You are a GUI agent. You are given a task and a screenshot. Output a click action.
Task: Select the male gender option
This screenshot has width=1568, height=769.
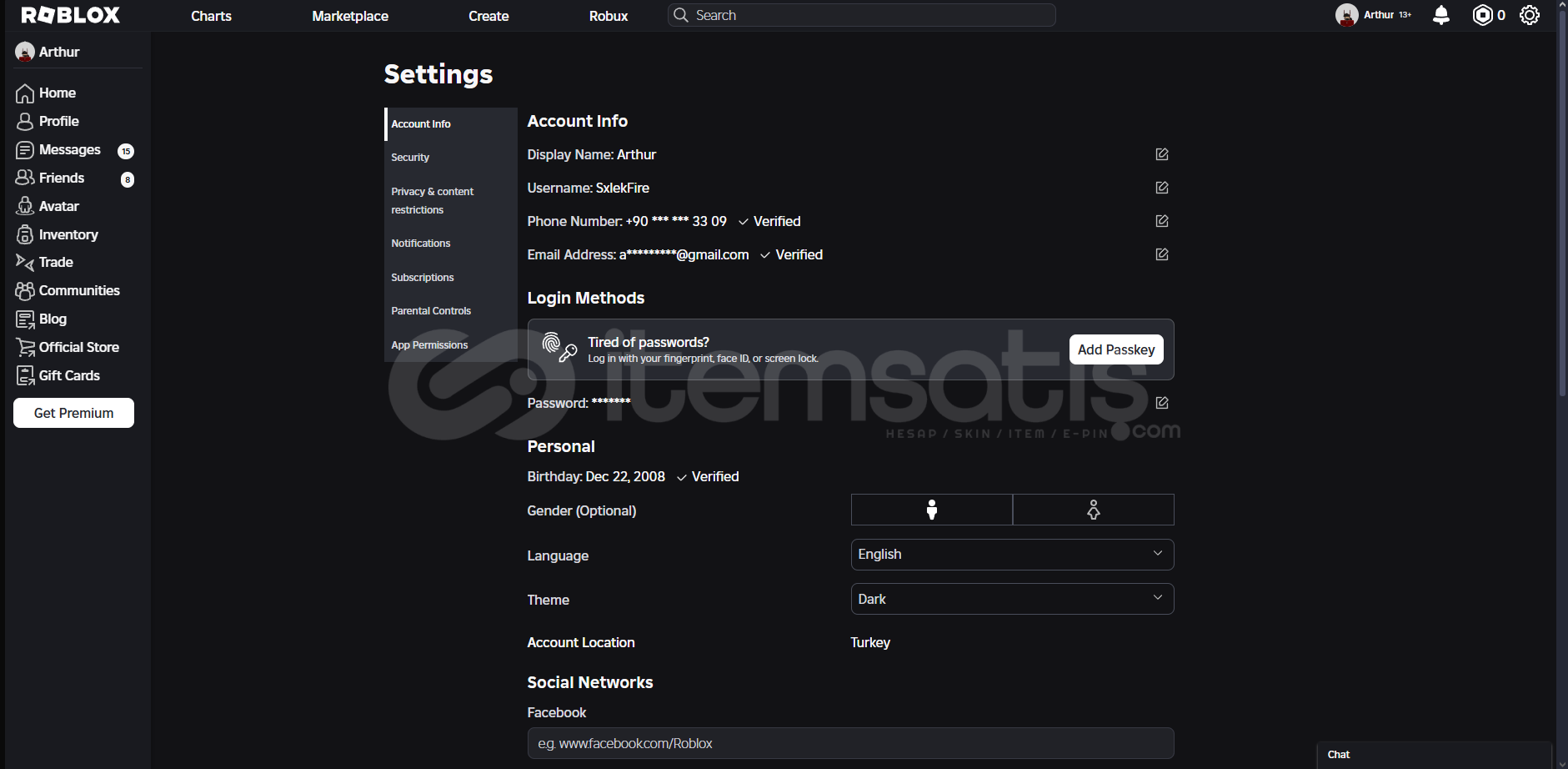point(932,510)
